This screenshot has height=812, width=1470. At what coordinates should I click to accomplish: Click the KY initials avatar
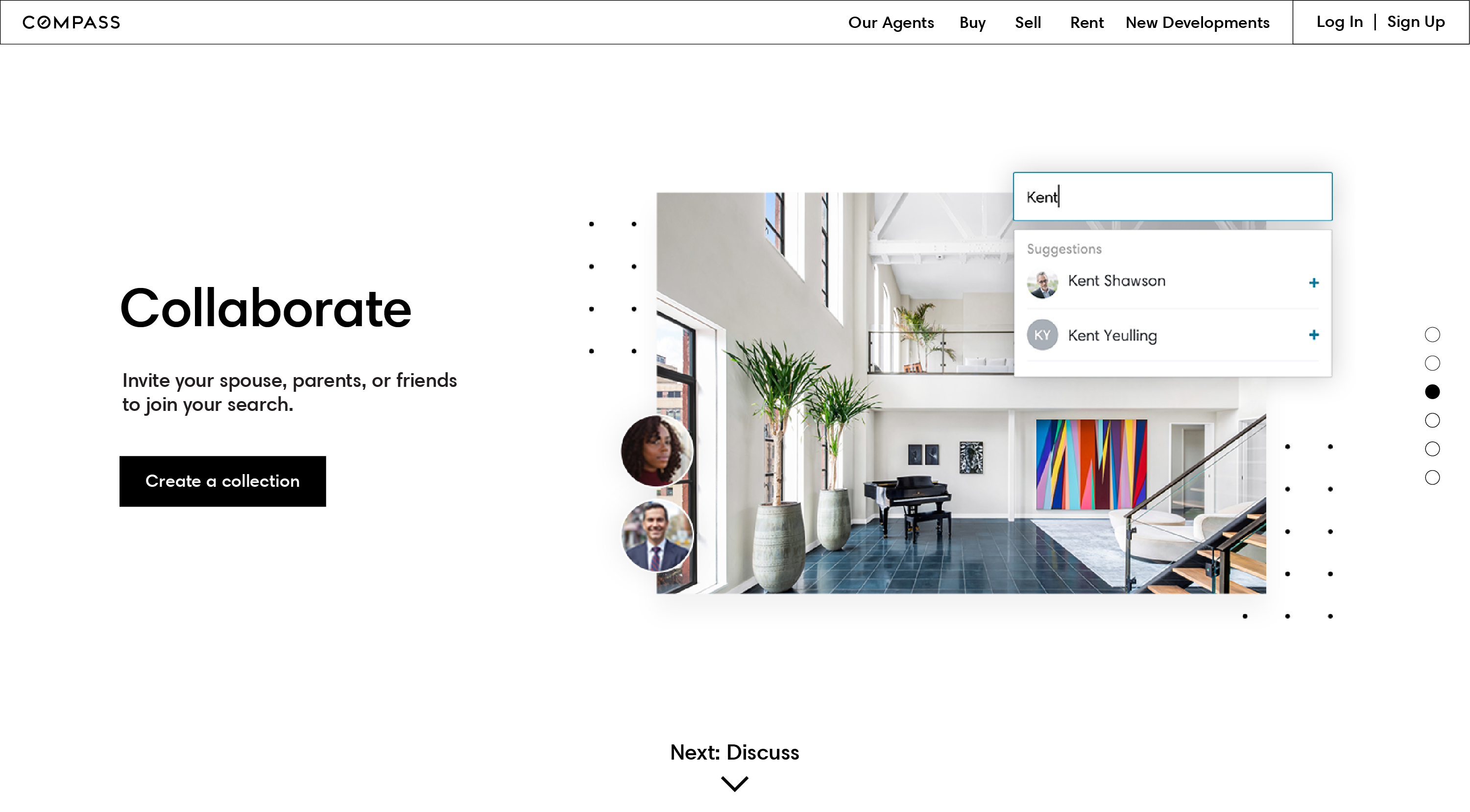[x=1042, y=335]
